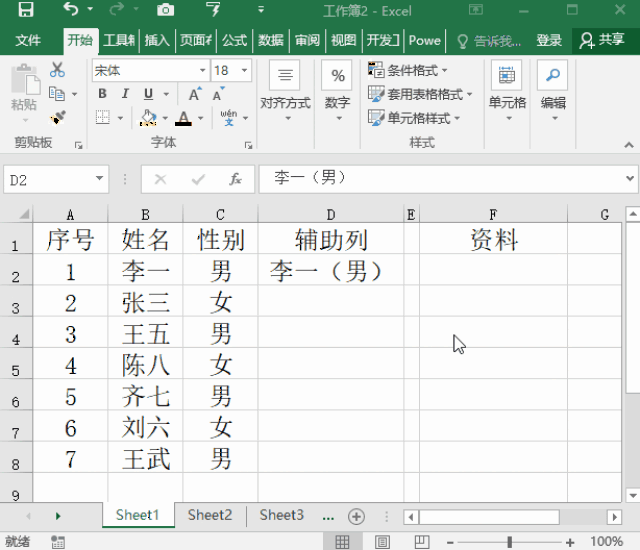The height and width of the screenshot is (550, 640).
Task: Open the 条件格式 conditional formatting menu
Action: (x=409, y=71)
